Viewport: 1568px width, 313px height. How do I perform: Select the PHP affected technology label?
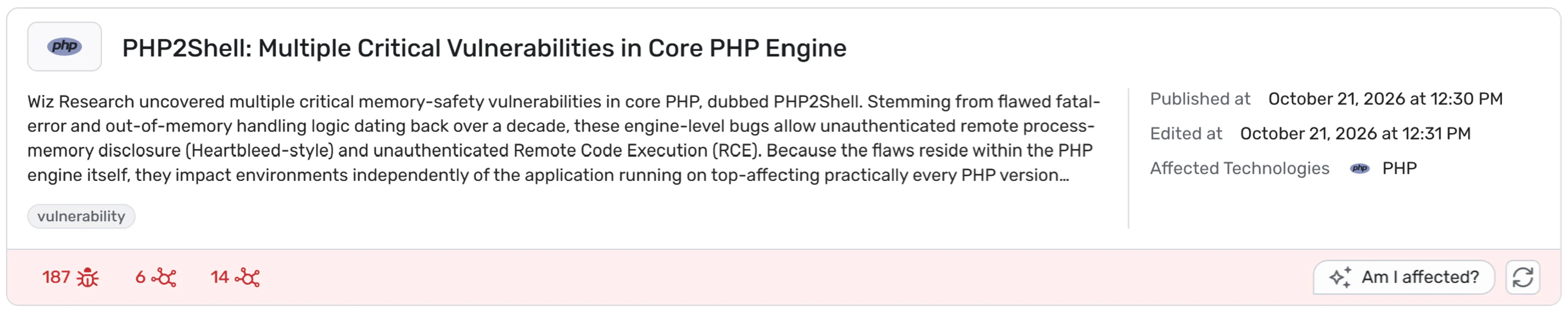(x=1399, y=168)
